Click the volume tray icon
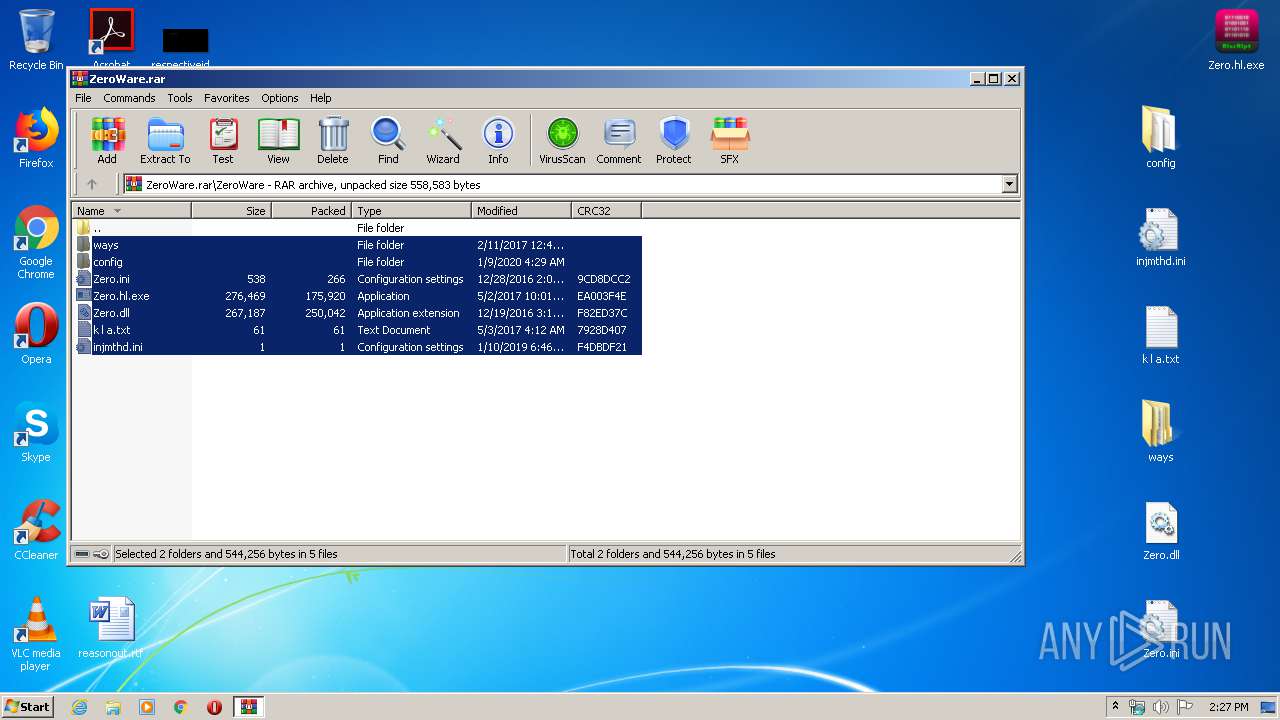 tap(1161, 707)
